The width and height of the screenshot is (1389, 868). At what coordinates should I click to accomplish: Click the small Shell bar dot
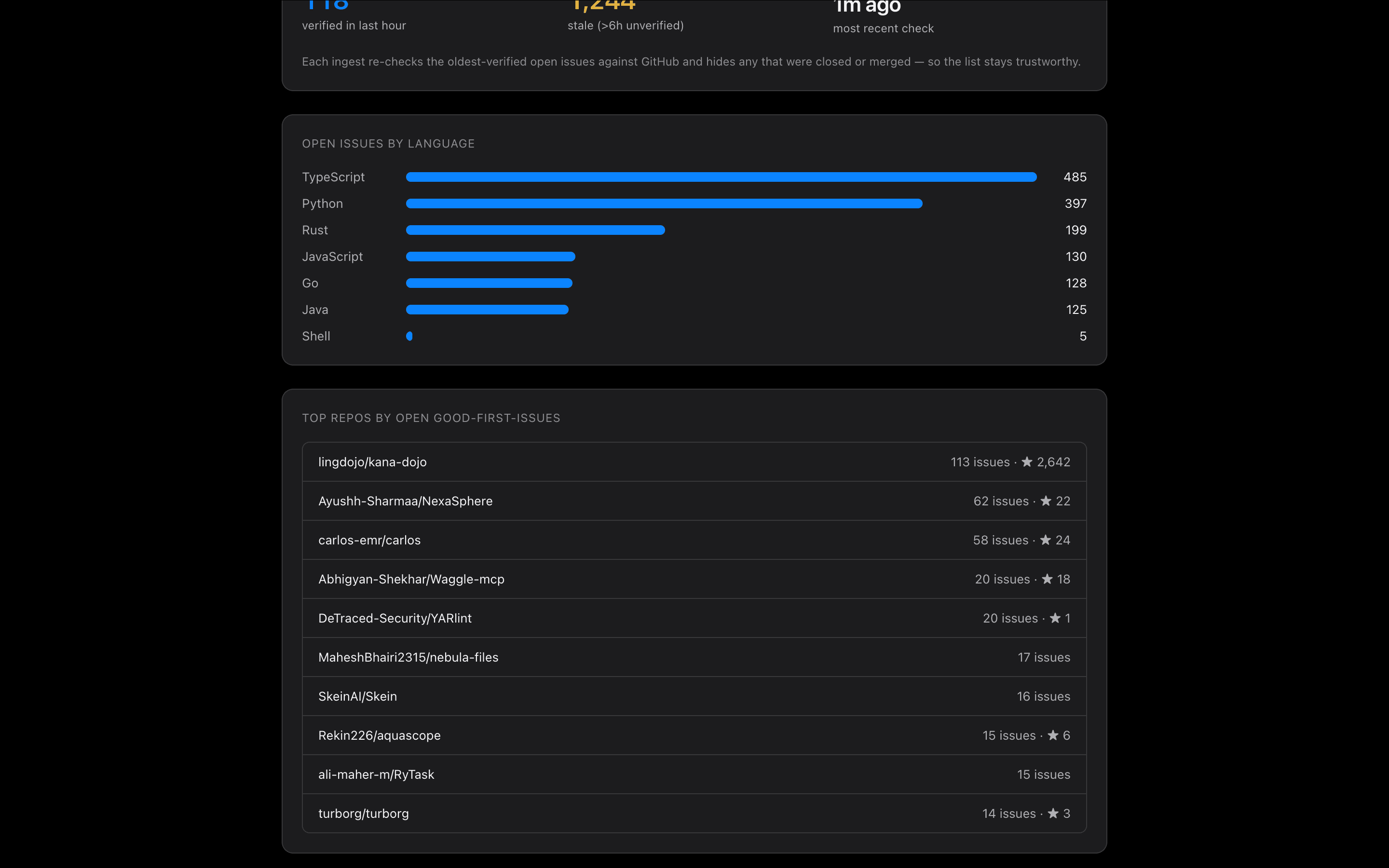pyautogui.click(x=409, y=336)
